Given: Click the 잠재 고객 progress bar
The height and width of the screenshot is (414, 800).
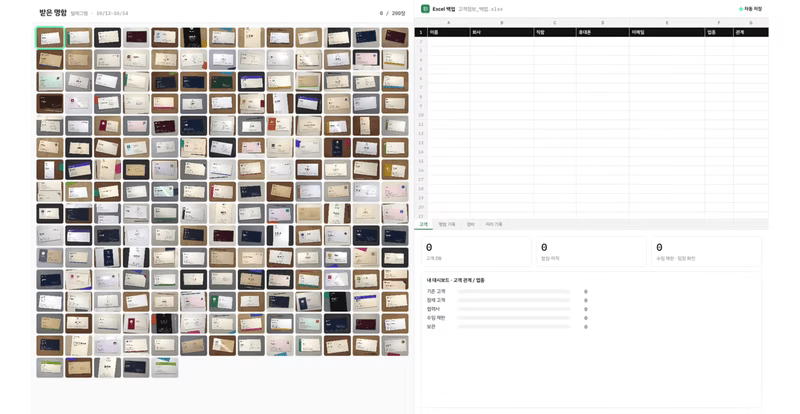Looking at the screenshot, I should coord(514,300).
